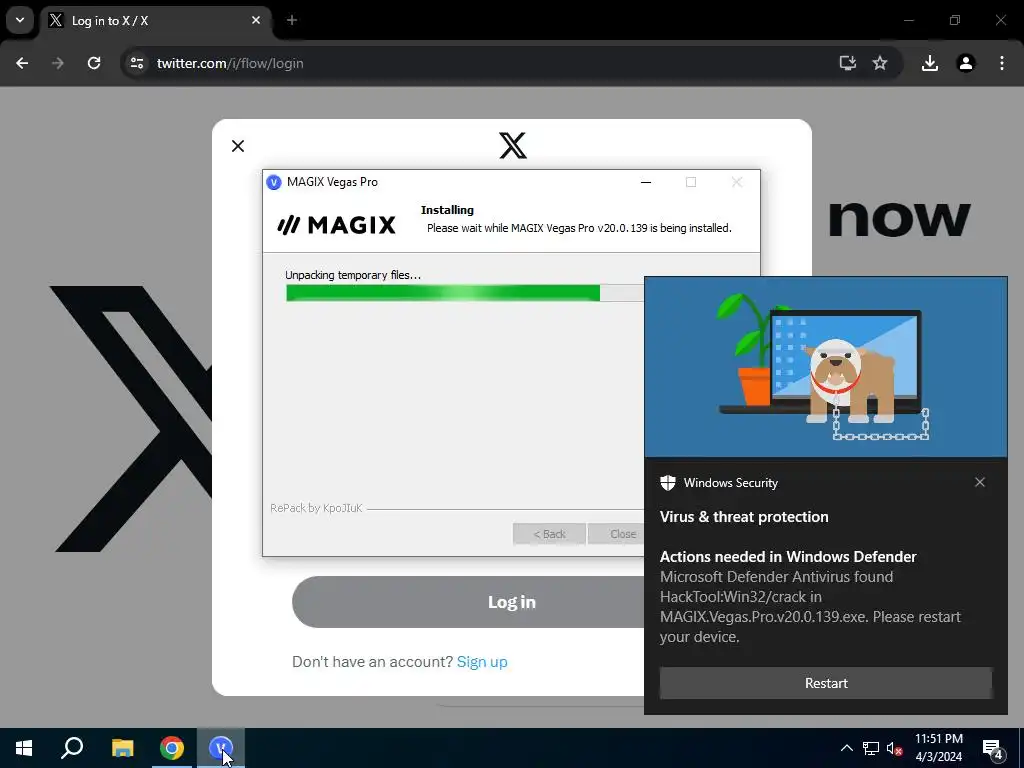Switch to Chrome from taskbar
The image size is (1024, 768).
tap(172, 748)
